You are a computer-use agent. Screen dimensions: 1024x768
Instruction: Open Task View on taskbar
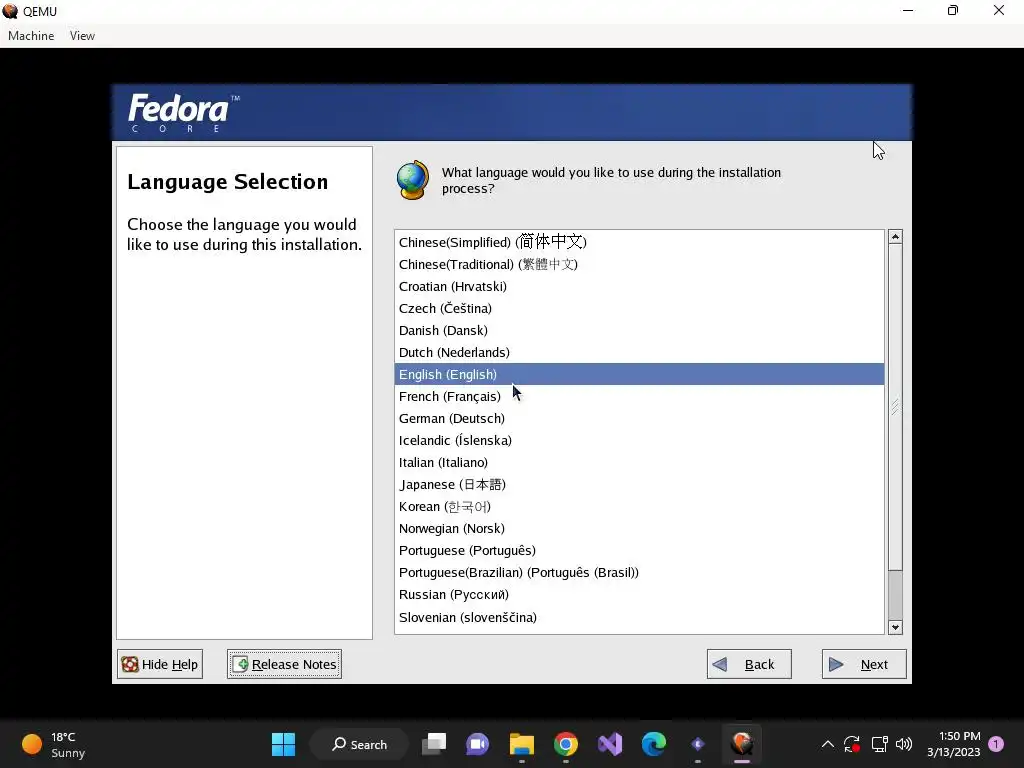[434, 744]
